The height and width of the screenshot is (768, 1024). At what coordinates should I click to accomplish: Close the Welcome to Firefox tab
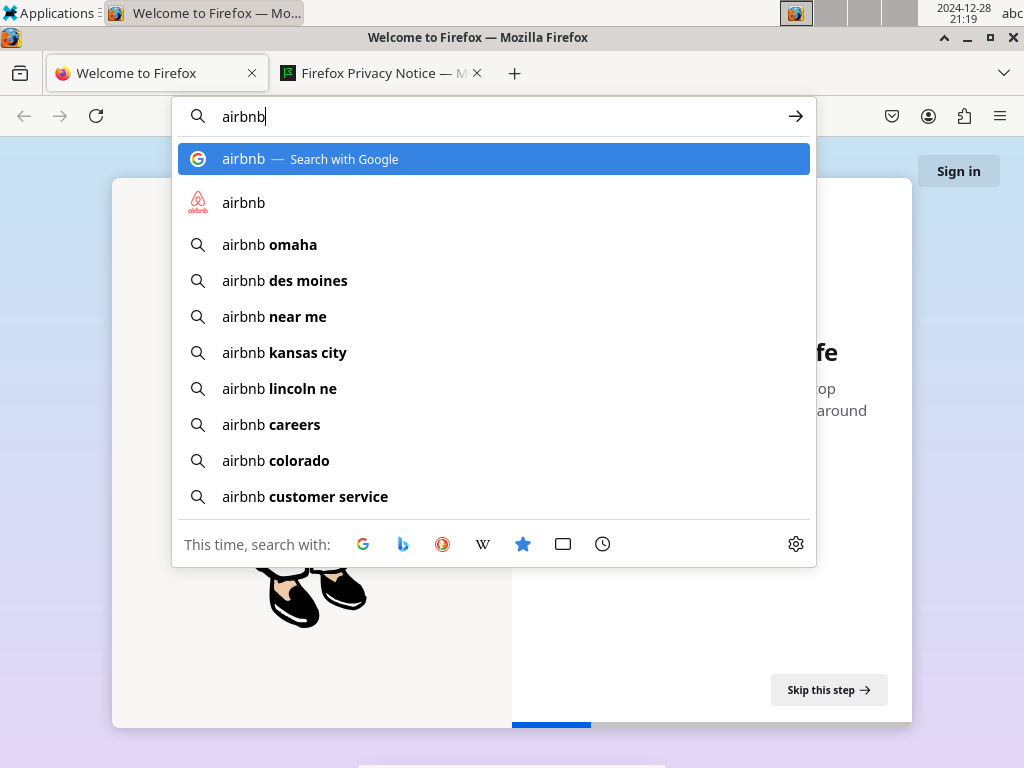(x=252, y=73)
